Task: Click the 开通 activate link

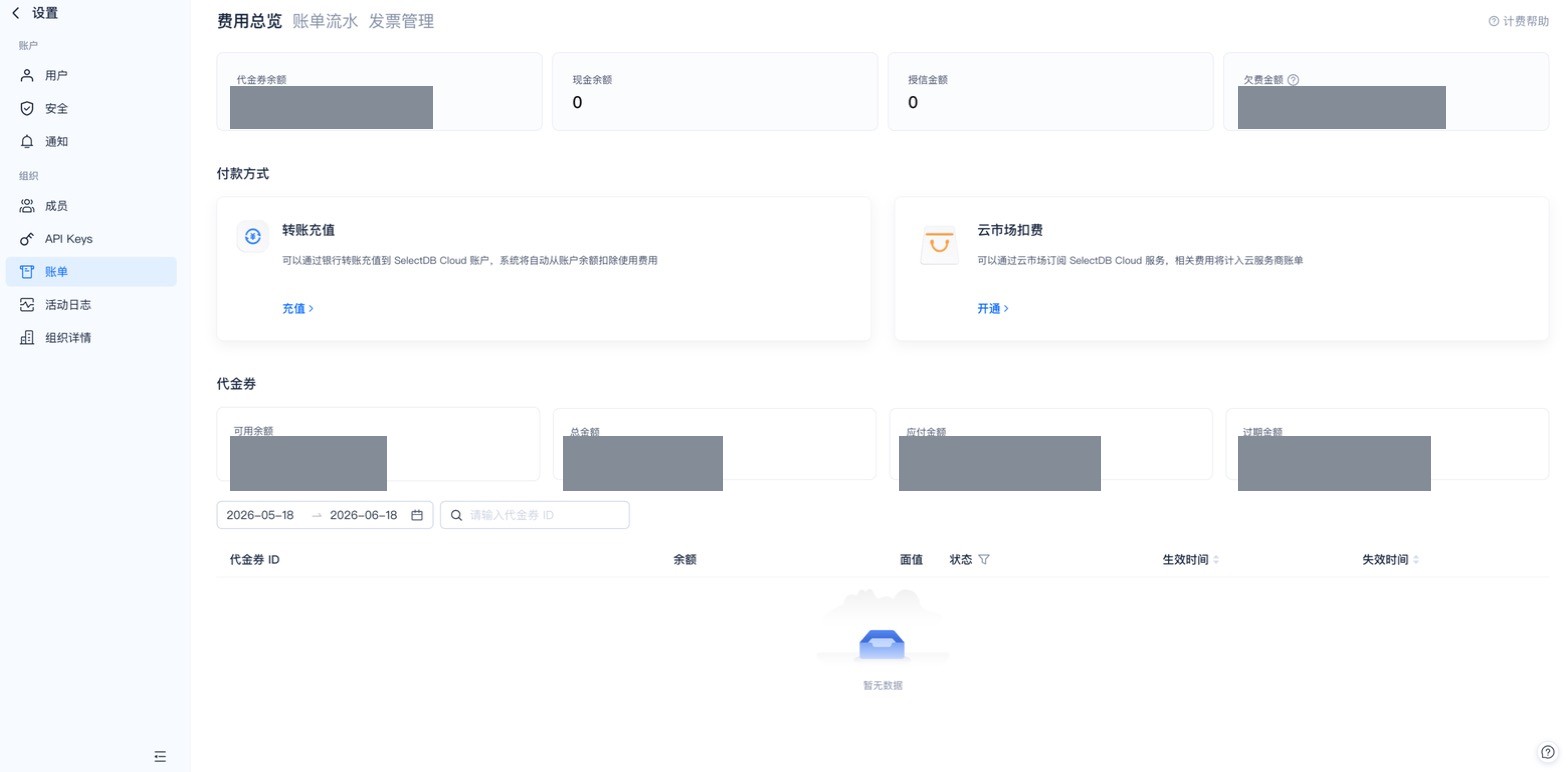Action: (x=993, y=309)
